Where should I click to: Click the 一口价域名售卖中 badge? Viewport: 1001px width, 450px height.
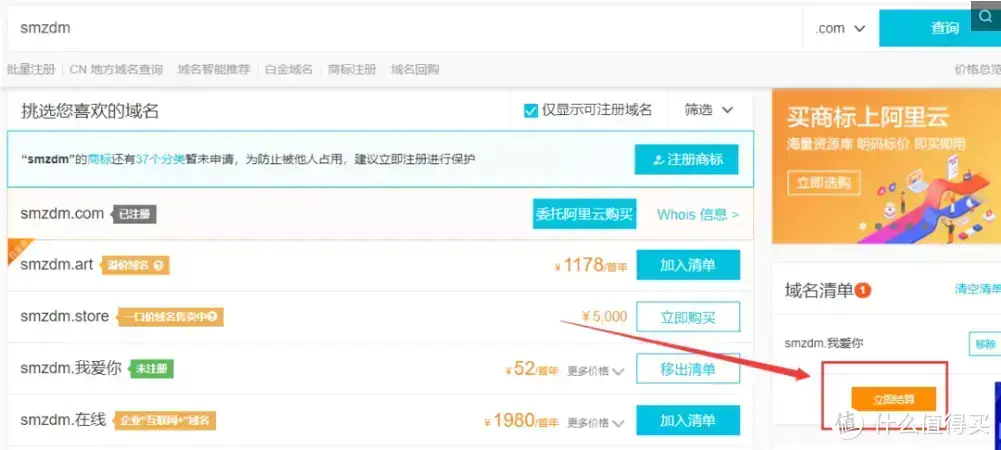click(x=170, y=317)
